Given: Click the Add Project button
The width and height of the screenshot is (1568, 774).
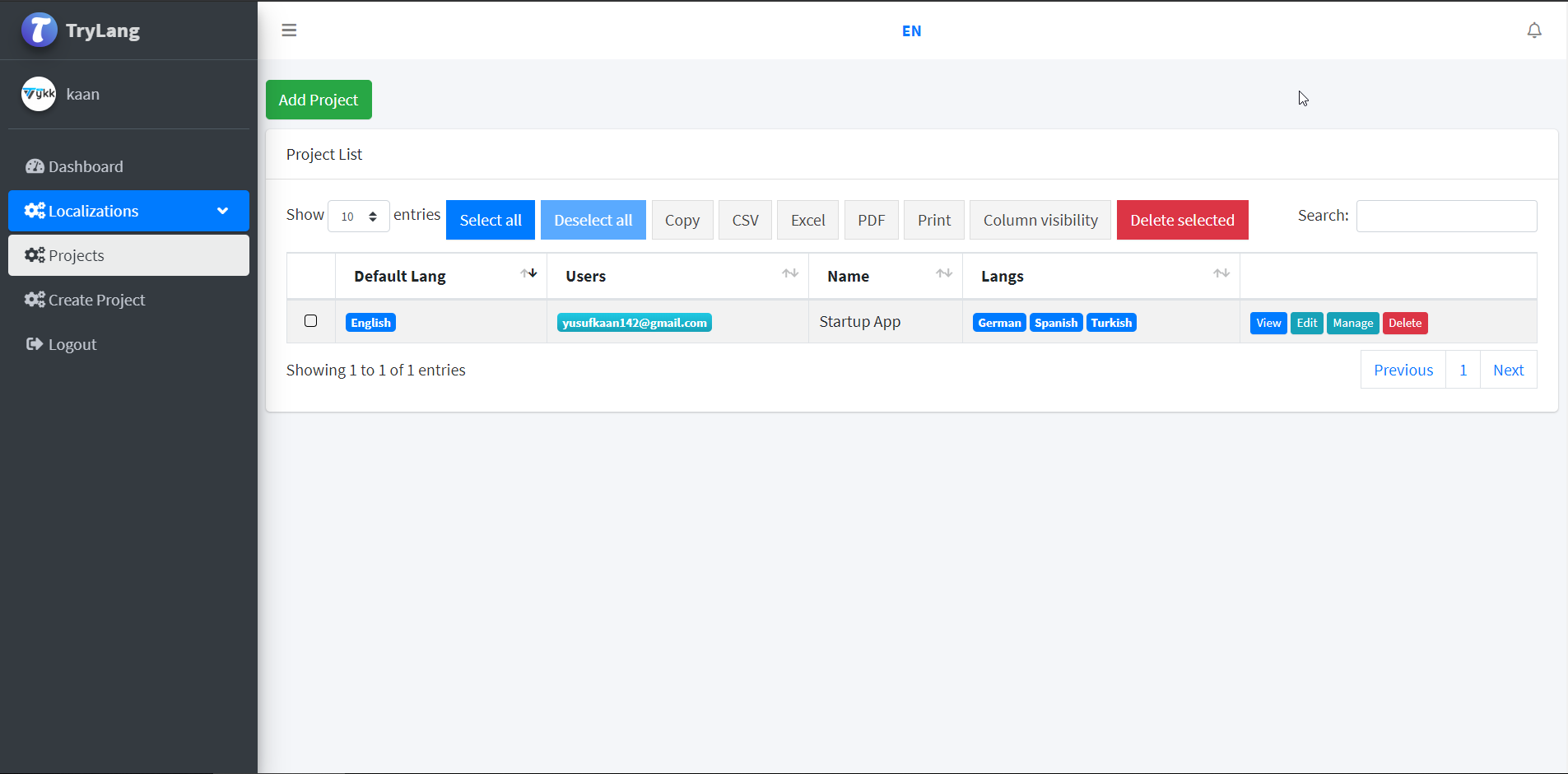Looking at the screenshot, I should [x=319, y=100].
